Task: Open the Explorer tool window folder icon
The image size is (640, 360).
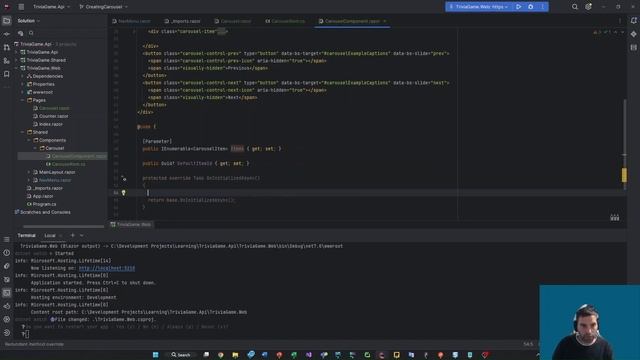Action: 7,21
